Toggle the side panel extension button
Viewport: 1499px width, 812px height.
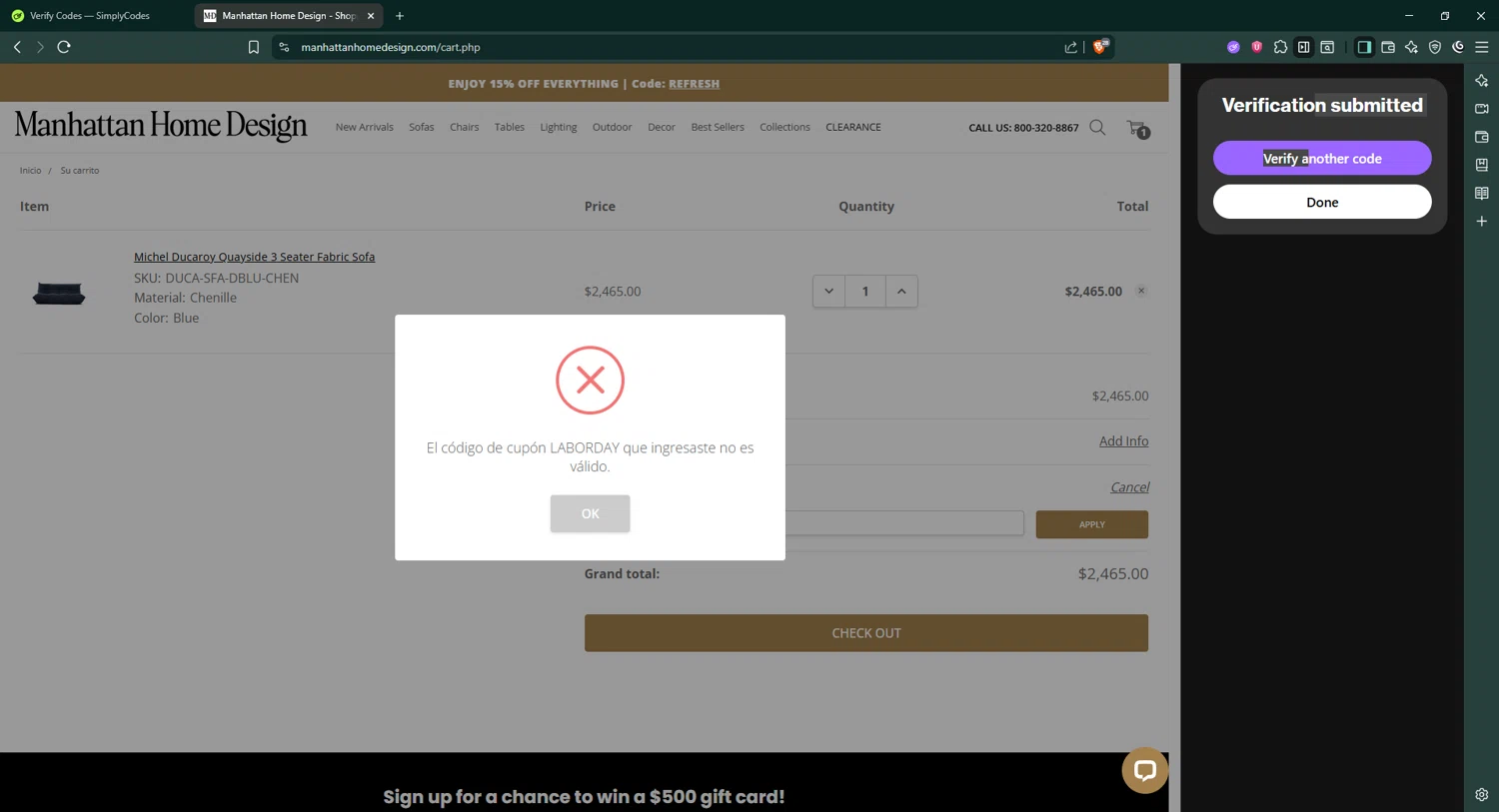(x=1303, y=47)
